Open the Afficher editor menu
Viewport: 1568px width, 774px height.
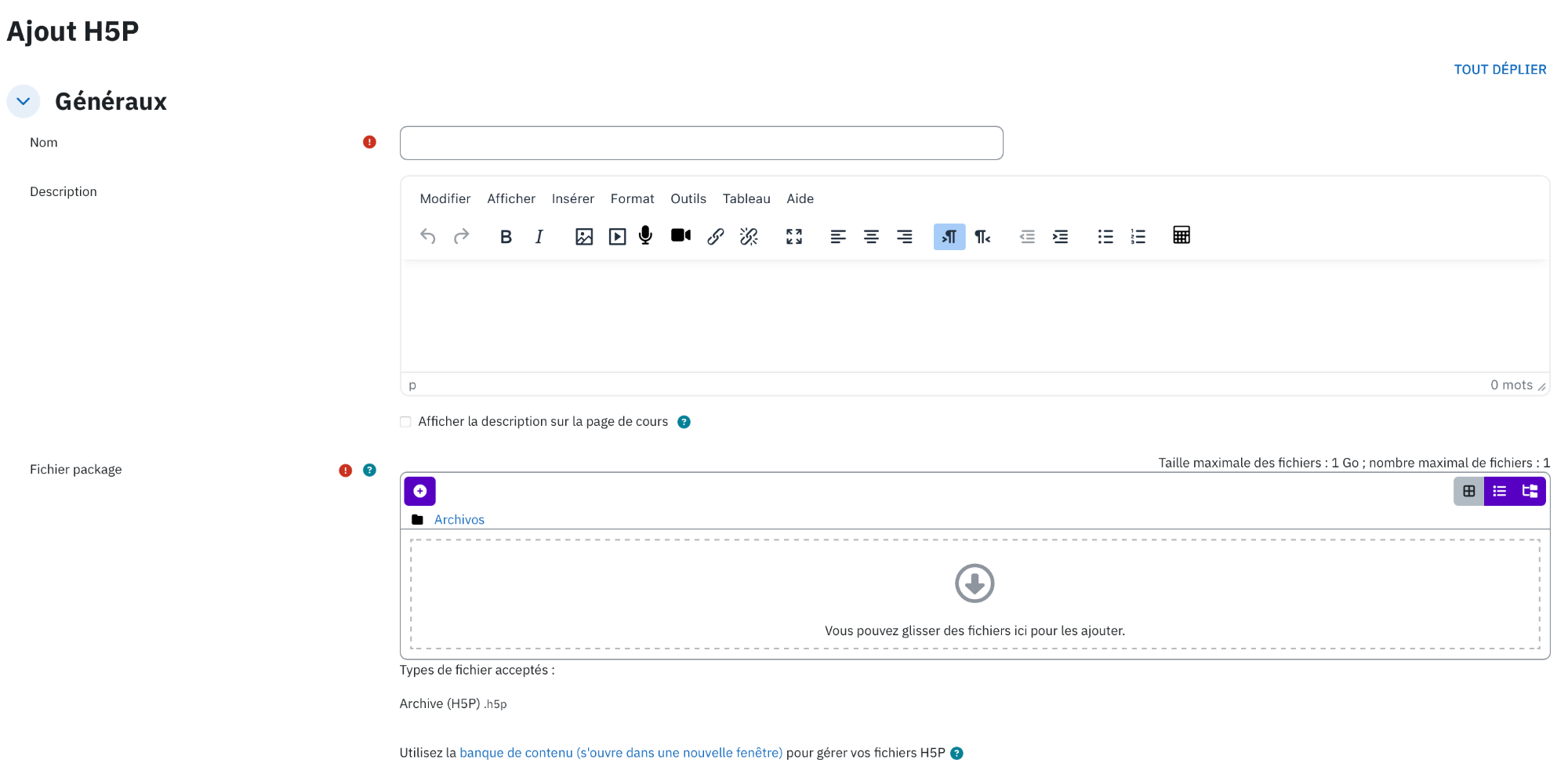pyautogui.click(x=511, y=198)
